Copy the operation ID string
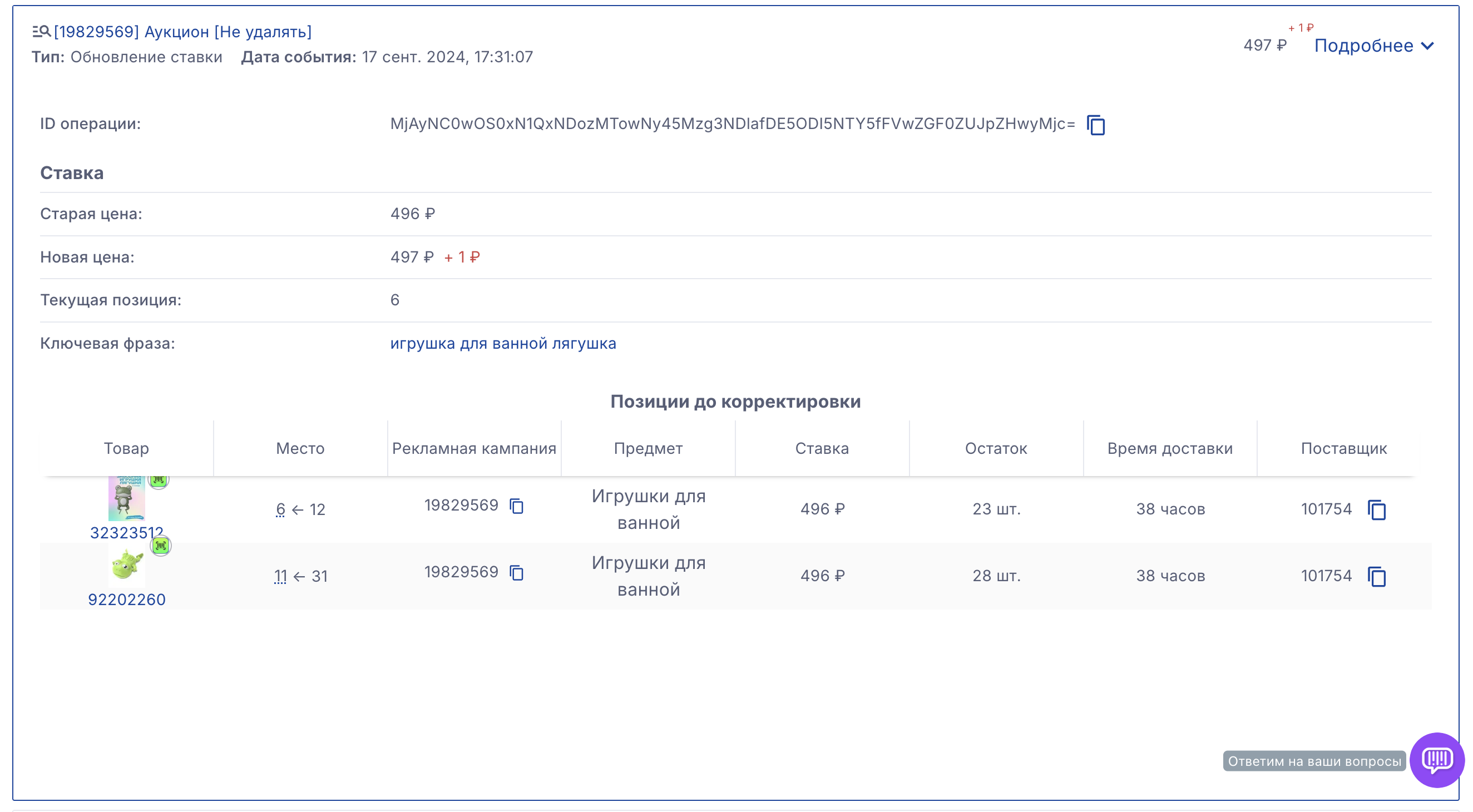This screenshot has width=1473, height=812. tap(1096, 125)
